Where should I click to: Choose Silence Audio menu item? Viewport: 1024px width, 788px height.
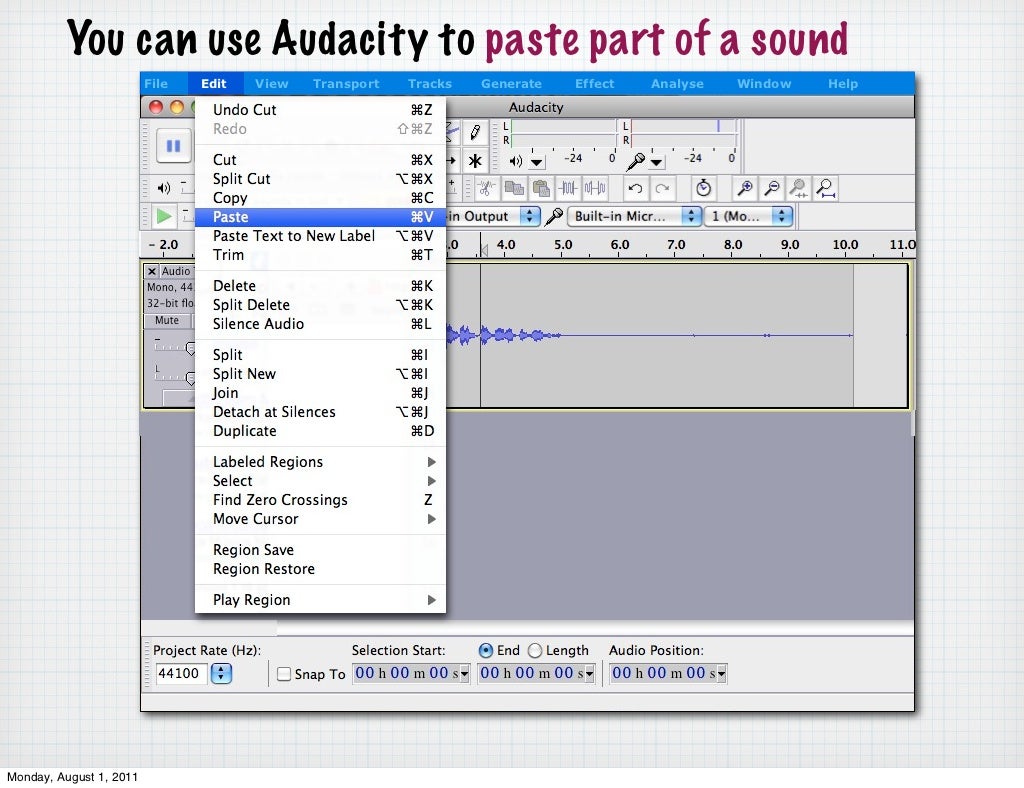[320, 324]
